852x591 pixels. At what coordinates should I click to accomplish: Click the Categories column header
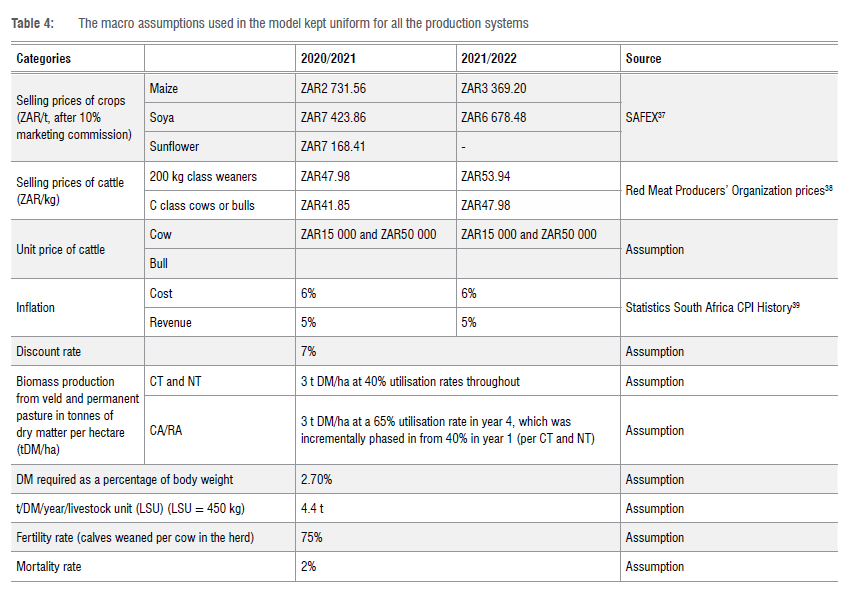point(44,59)
